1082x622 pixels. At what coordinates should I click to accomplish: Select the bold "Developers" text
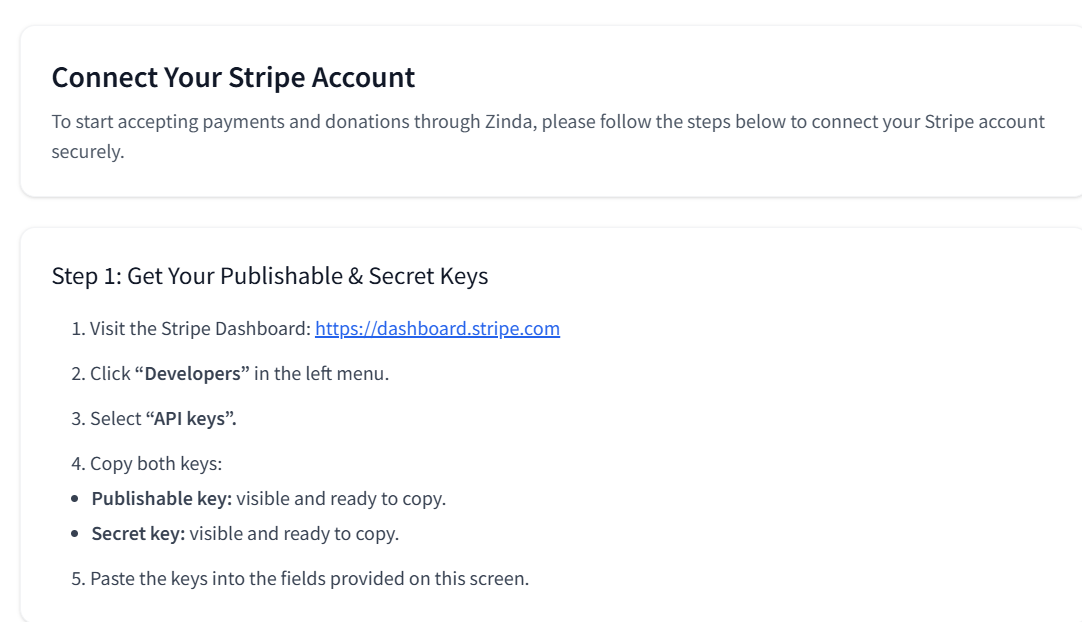point(192,373)
